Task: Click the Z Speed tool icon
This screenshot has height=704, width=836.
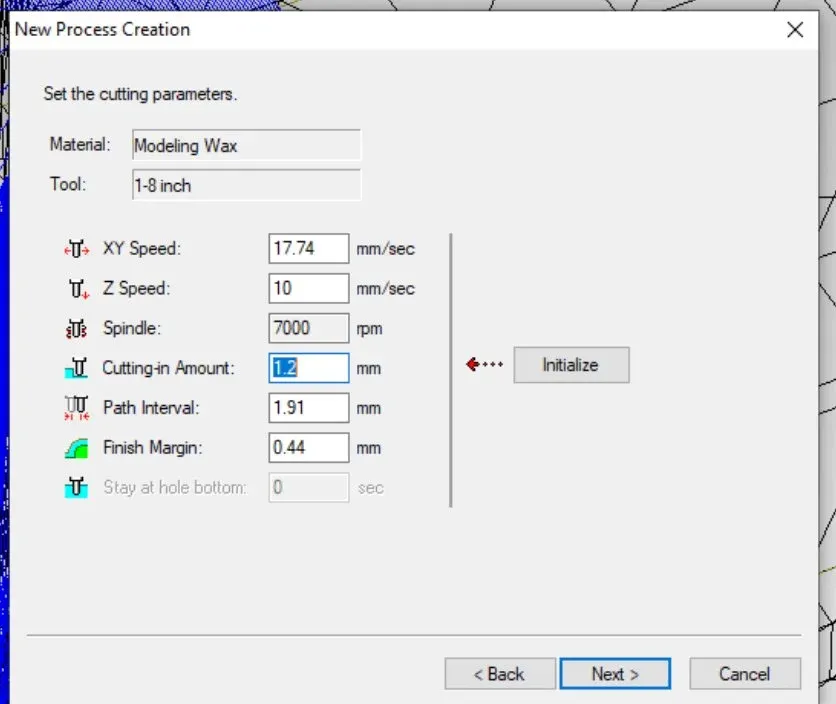Action: click(78, 289)
